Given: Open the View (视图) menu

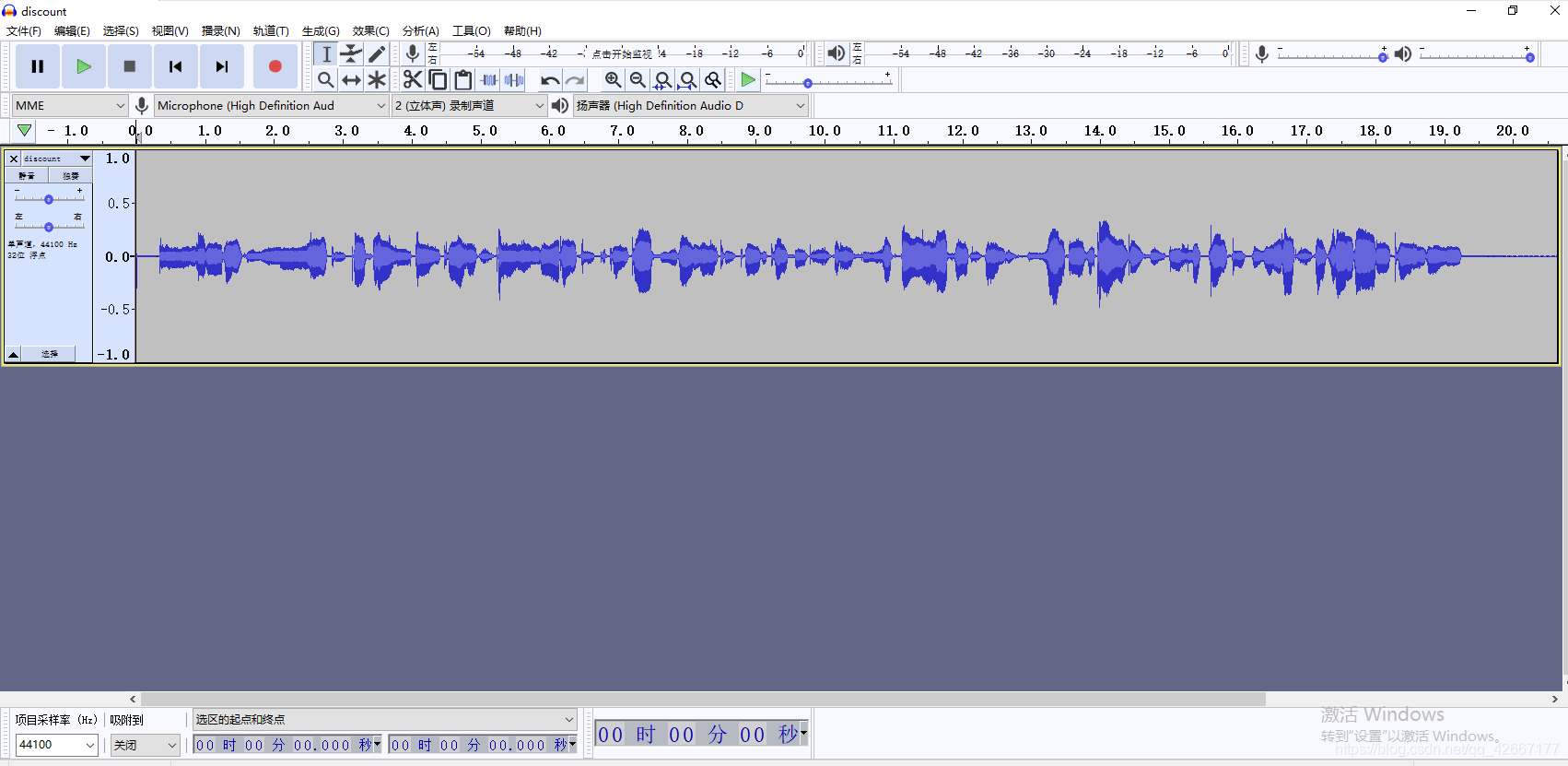Looking at the screenshot, I should click(170, 31).
